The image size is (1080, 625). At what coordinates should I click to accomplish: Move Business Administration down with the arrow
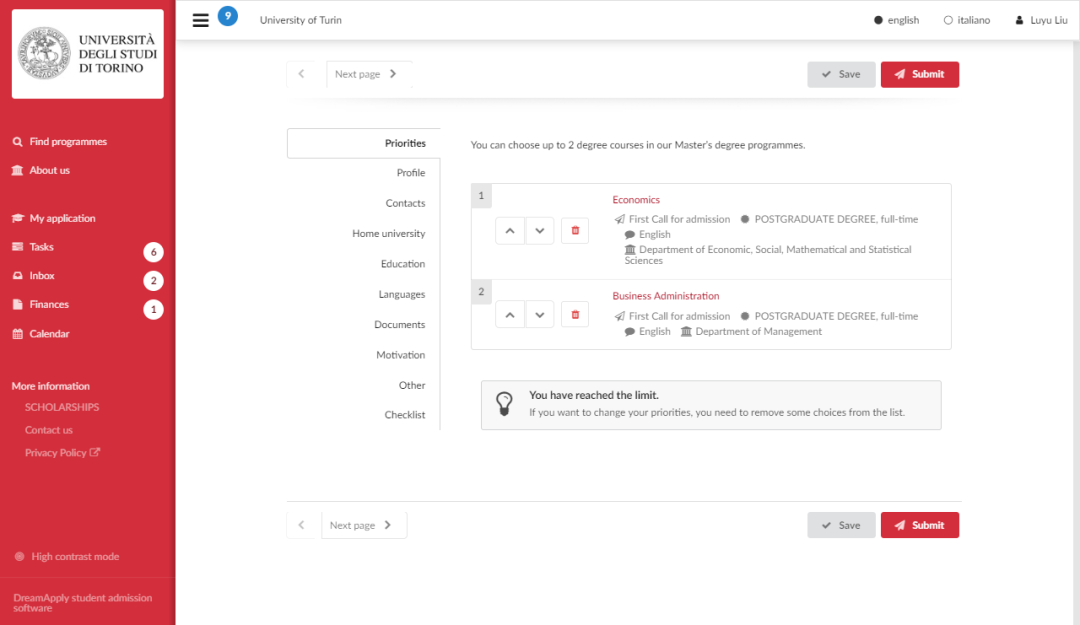tap(540, 315)
